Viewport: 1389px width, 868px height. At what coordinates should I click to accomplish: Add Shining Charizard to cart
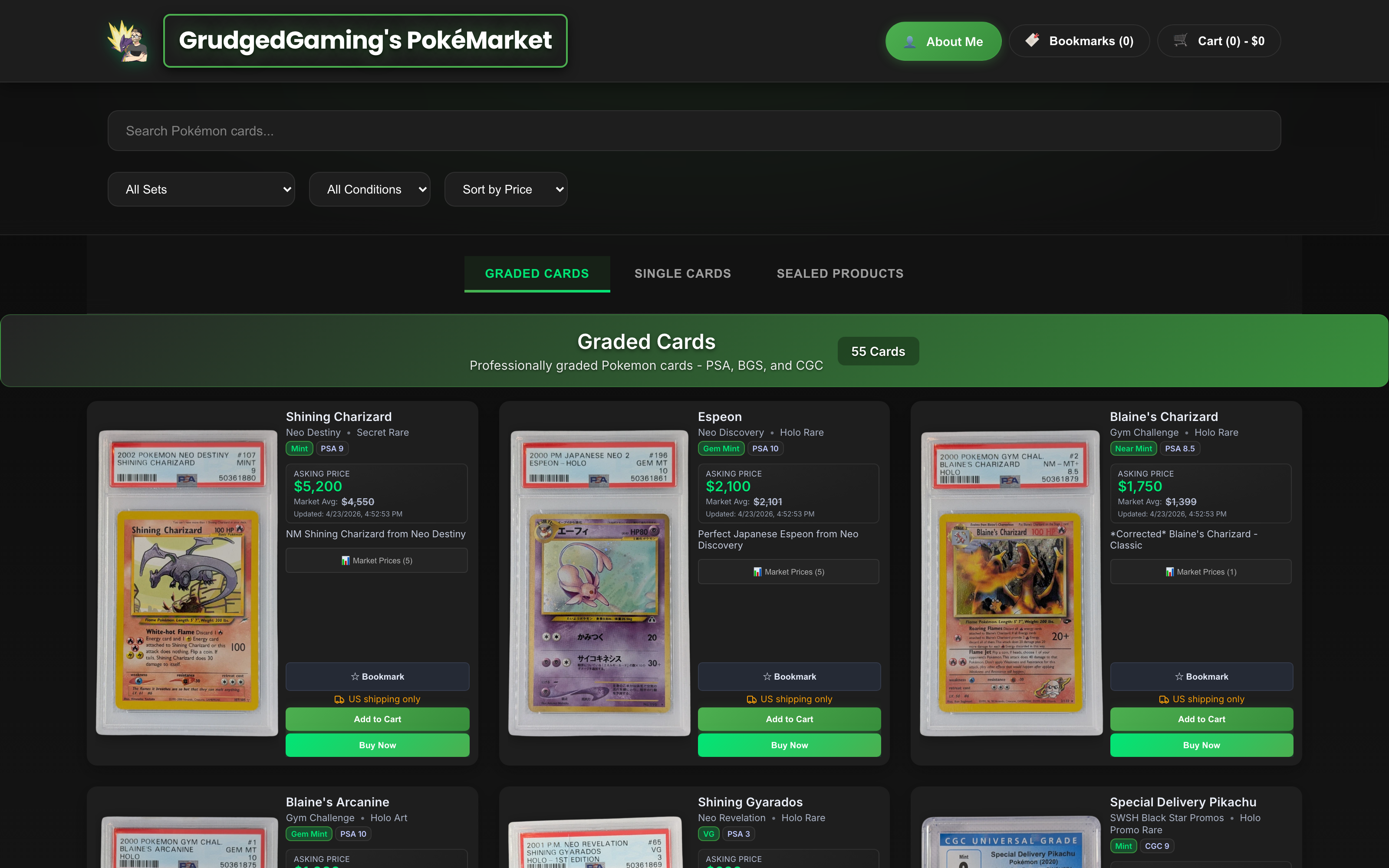tap(377, 719)
